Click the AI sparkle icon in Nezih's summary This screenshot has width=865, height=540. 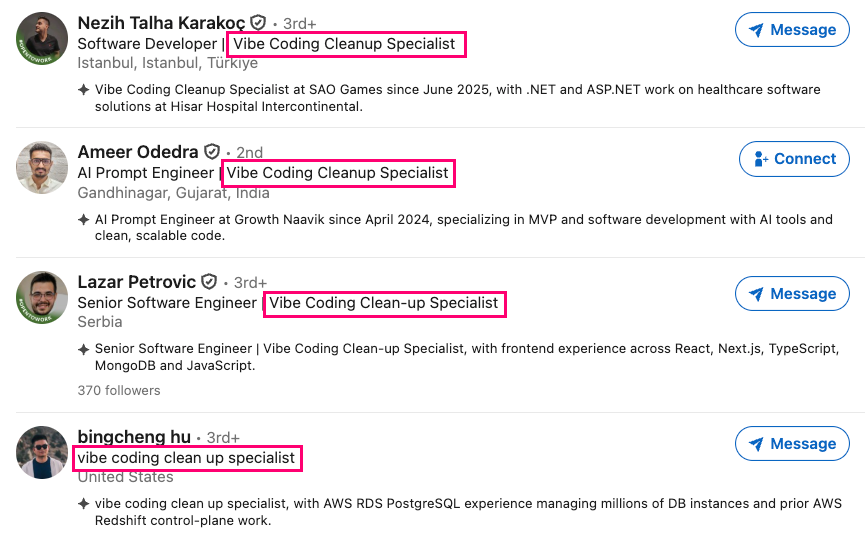tap(83, 89)
